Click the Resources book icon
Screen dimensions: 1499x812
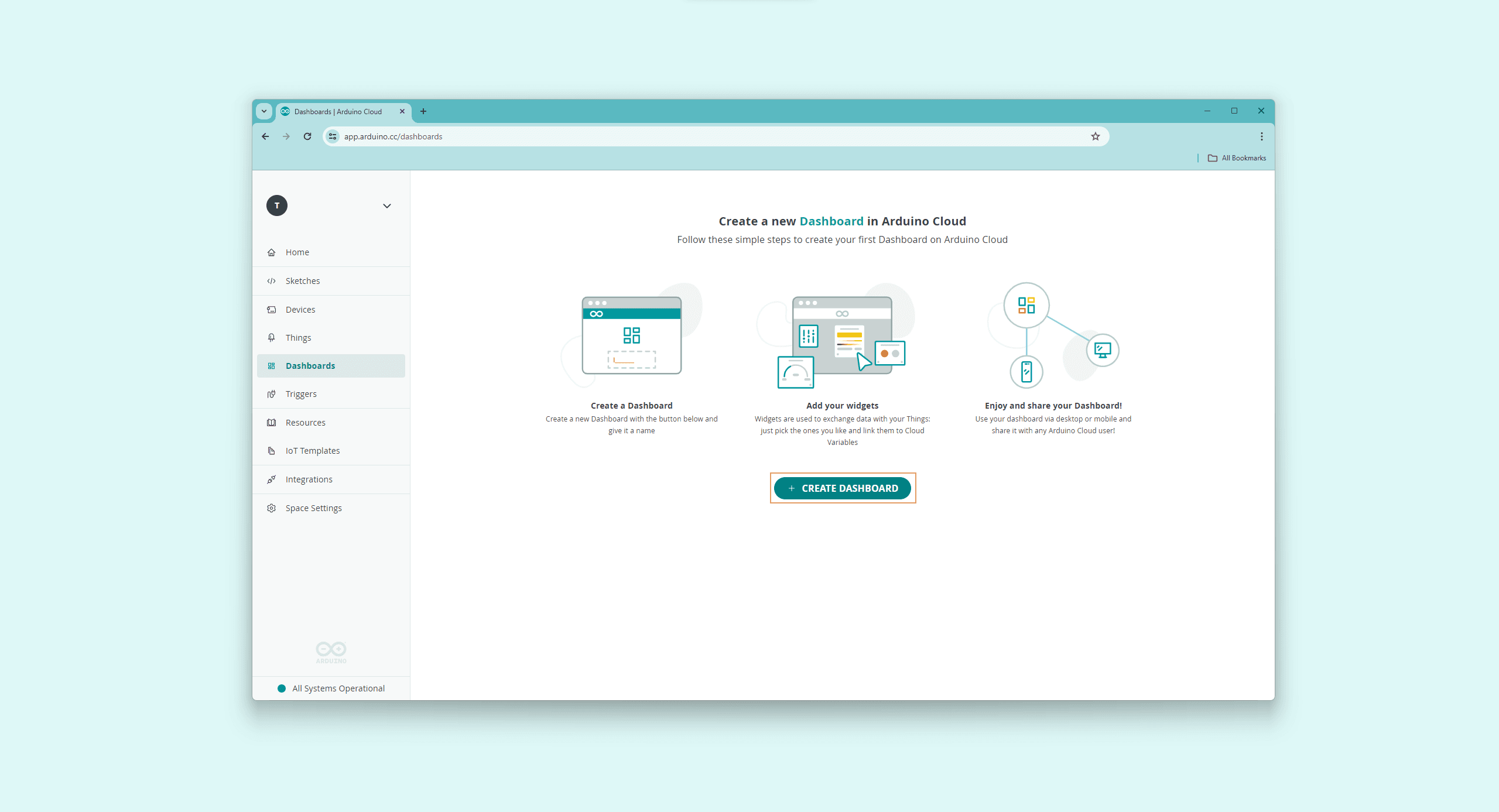tap(271, 423)
